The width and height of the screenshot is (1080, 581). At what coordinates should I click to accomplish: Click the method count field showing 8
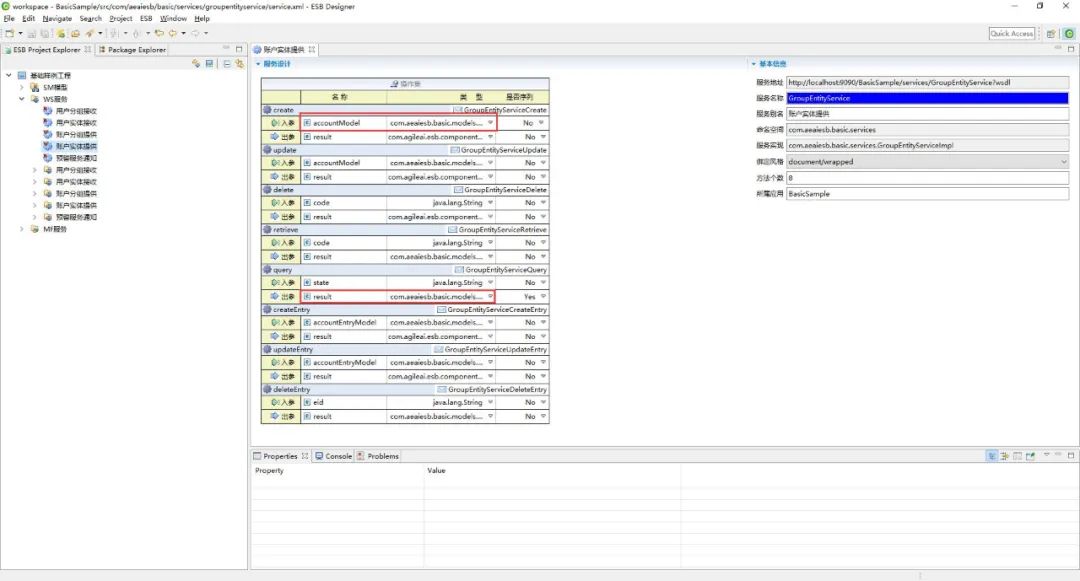click(928, 178)
